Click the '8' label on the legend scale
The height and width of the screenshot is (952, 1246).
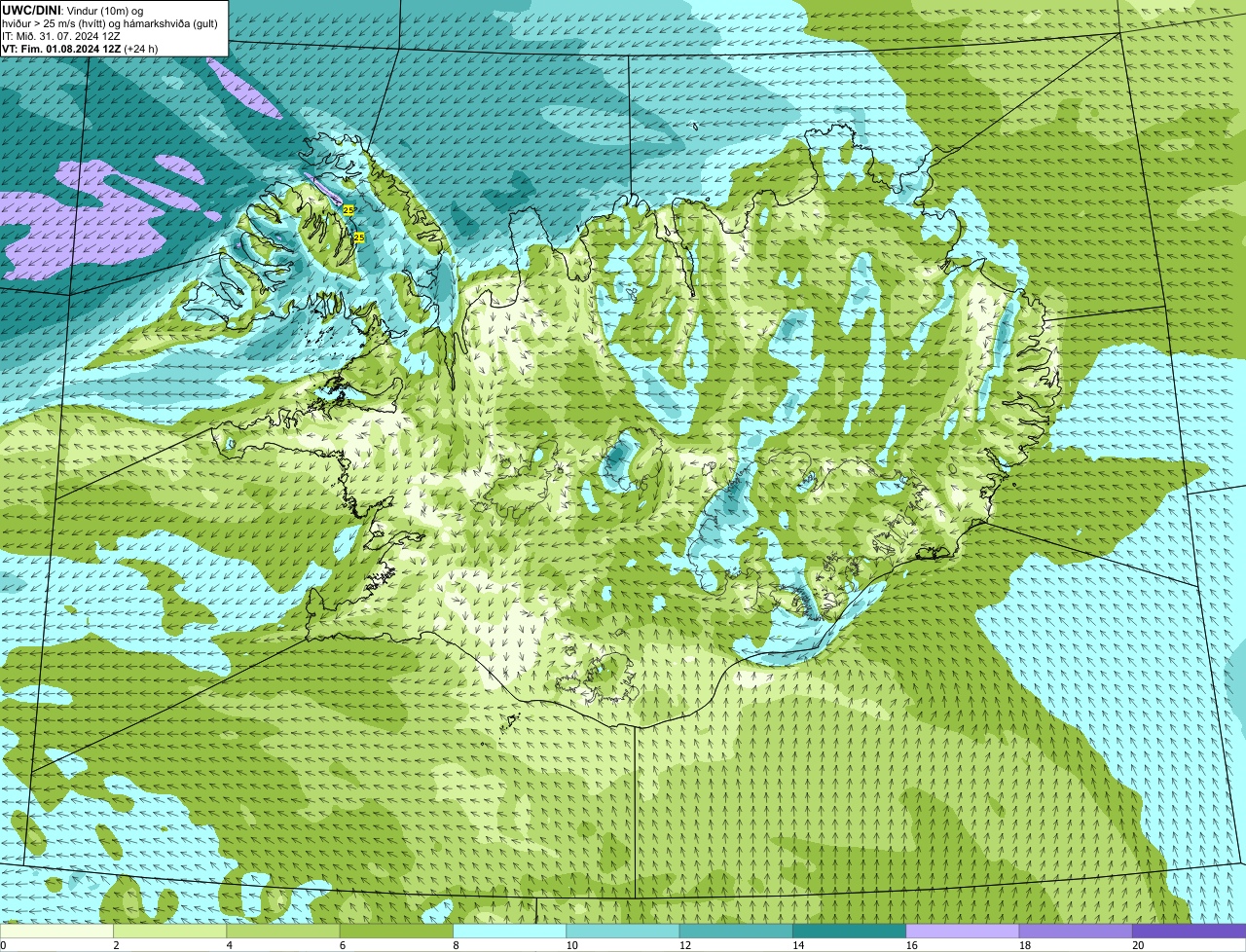tap(456, 945)
